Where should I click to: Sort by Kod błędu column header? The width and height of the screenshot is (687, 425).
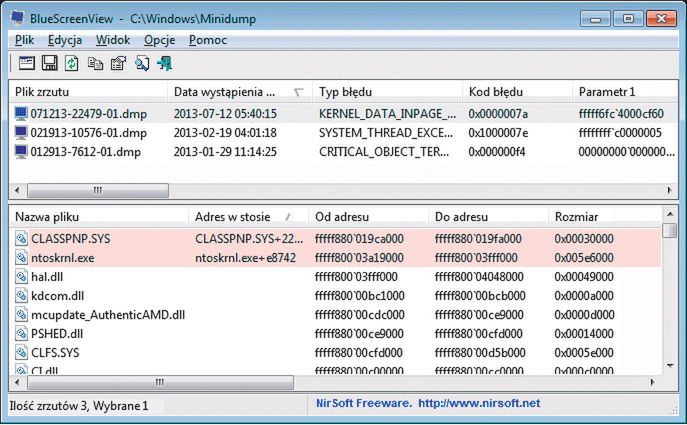[517, 92]
